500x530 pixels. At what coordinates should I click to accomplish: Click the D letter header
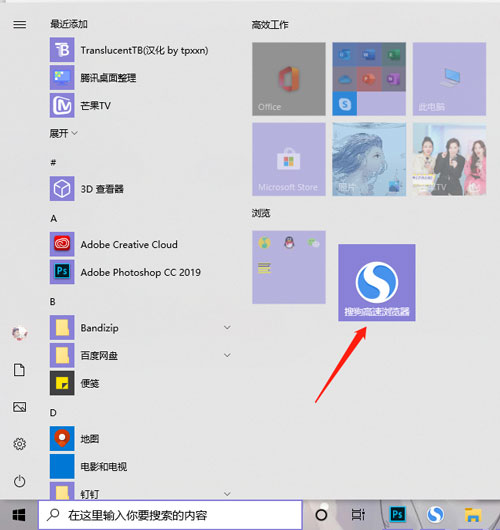click(53, 413)
